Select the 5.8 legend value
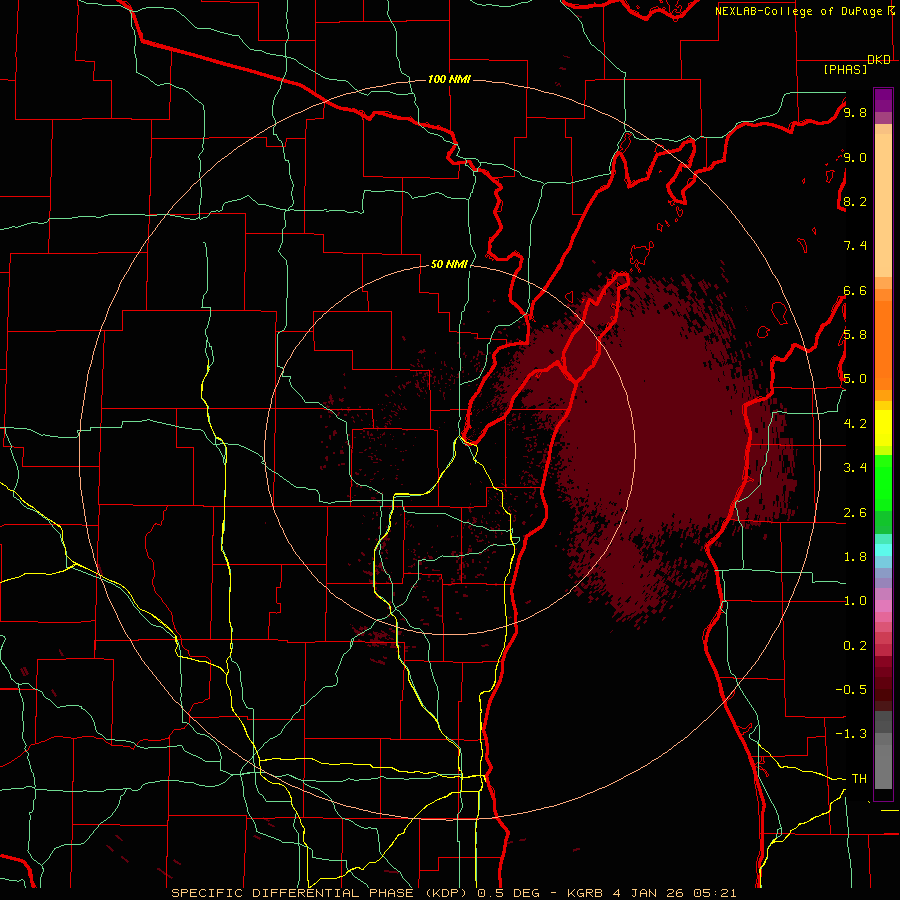This screenshot has height=900, width=900. [x=855, y=335]
